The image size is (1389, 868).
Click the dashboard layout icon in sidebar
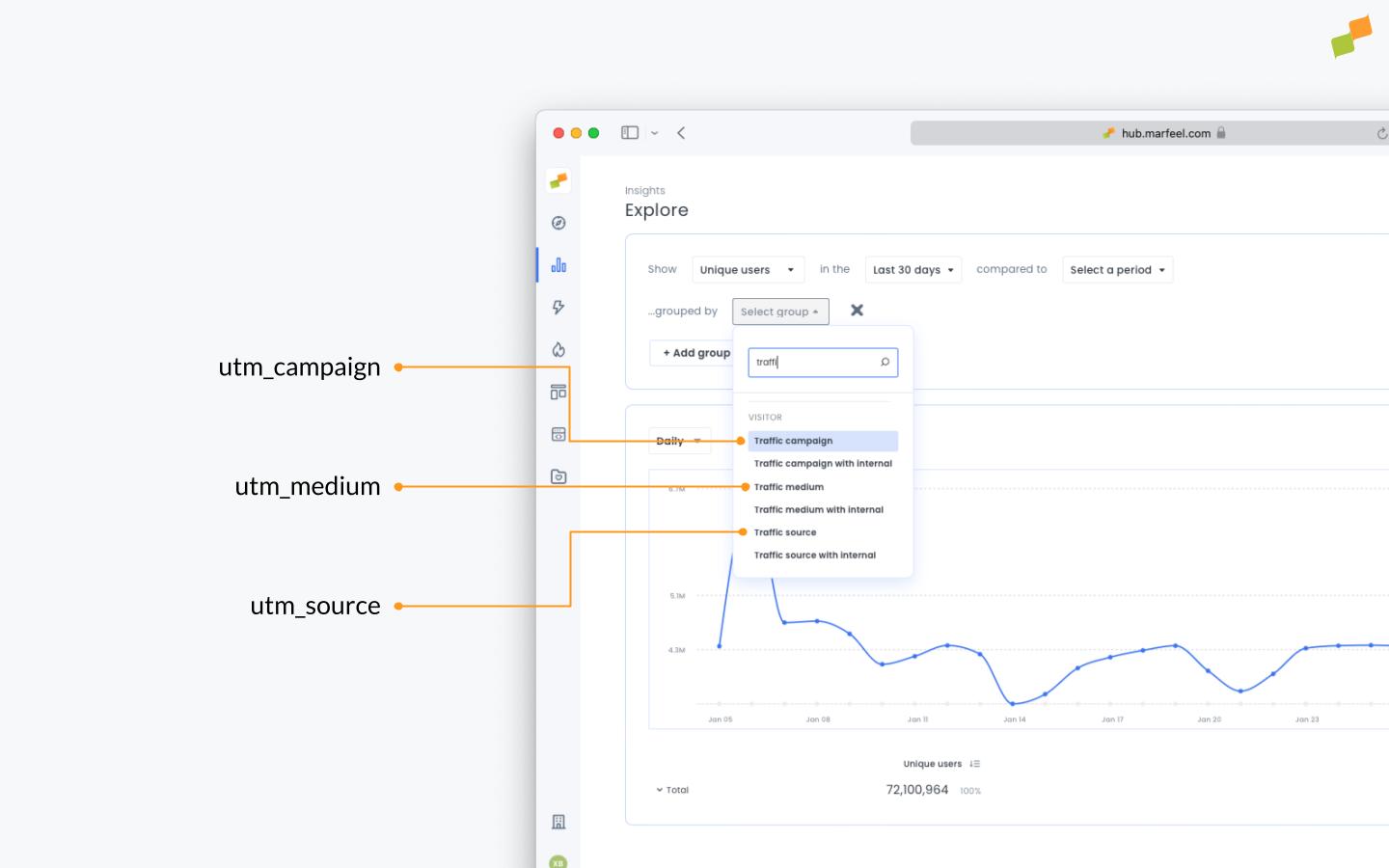pos(558,392)
